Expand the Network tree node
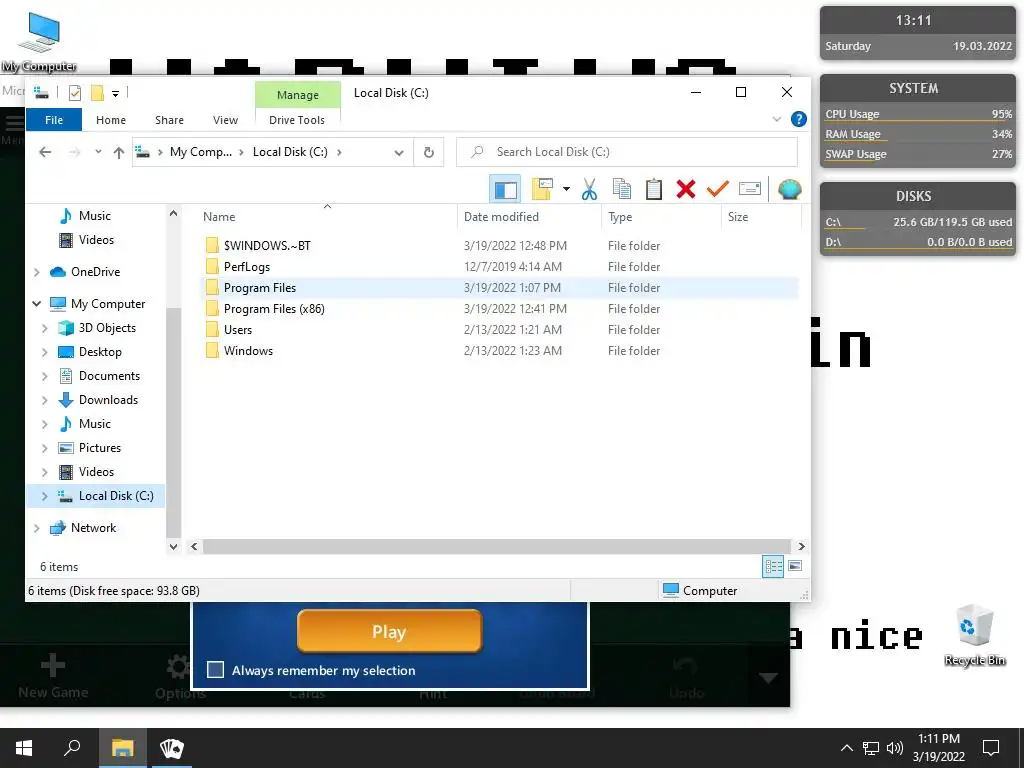 pos(37,528)
